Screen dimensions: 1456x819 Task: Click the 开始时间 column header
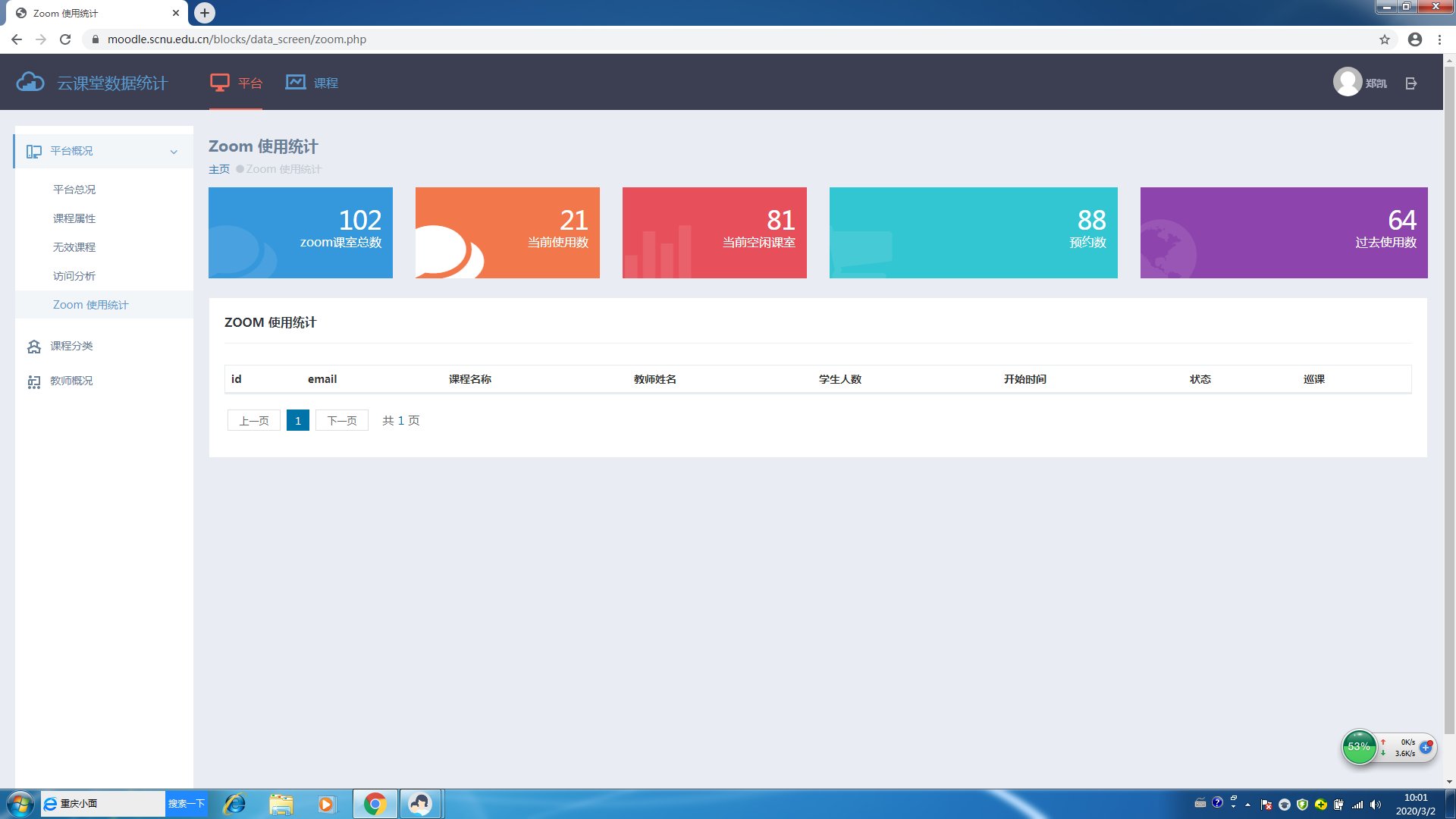pyautogui.click(x=1025, y=379)
